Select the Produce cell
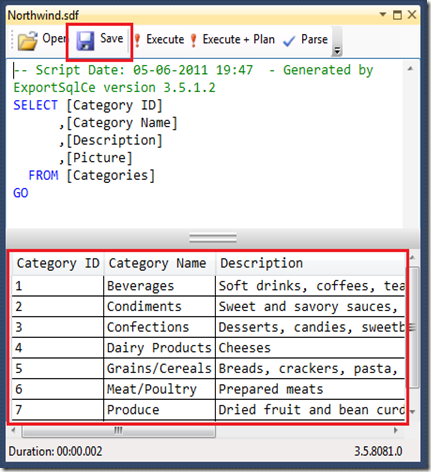Image resolution: width=431 pixels, height=472 pixels. pyautogui.click(x=160, y=410)
